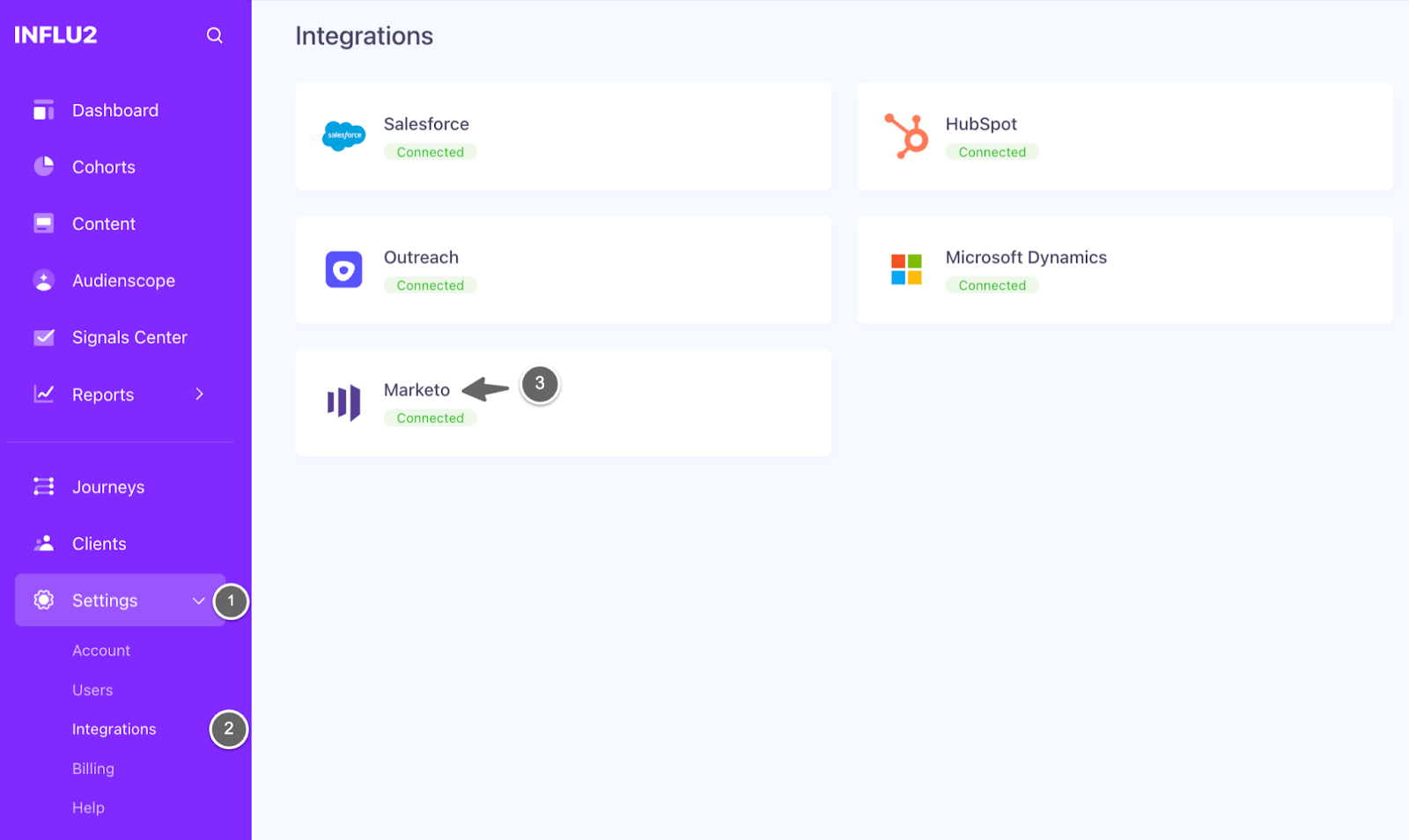Image resolution: width=1409 pixels, height=840 pixels.
Task: Open the Outreach integration card
Action: pyautogui.click(x=563, y=269)
